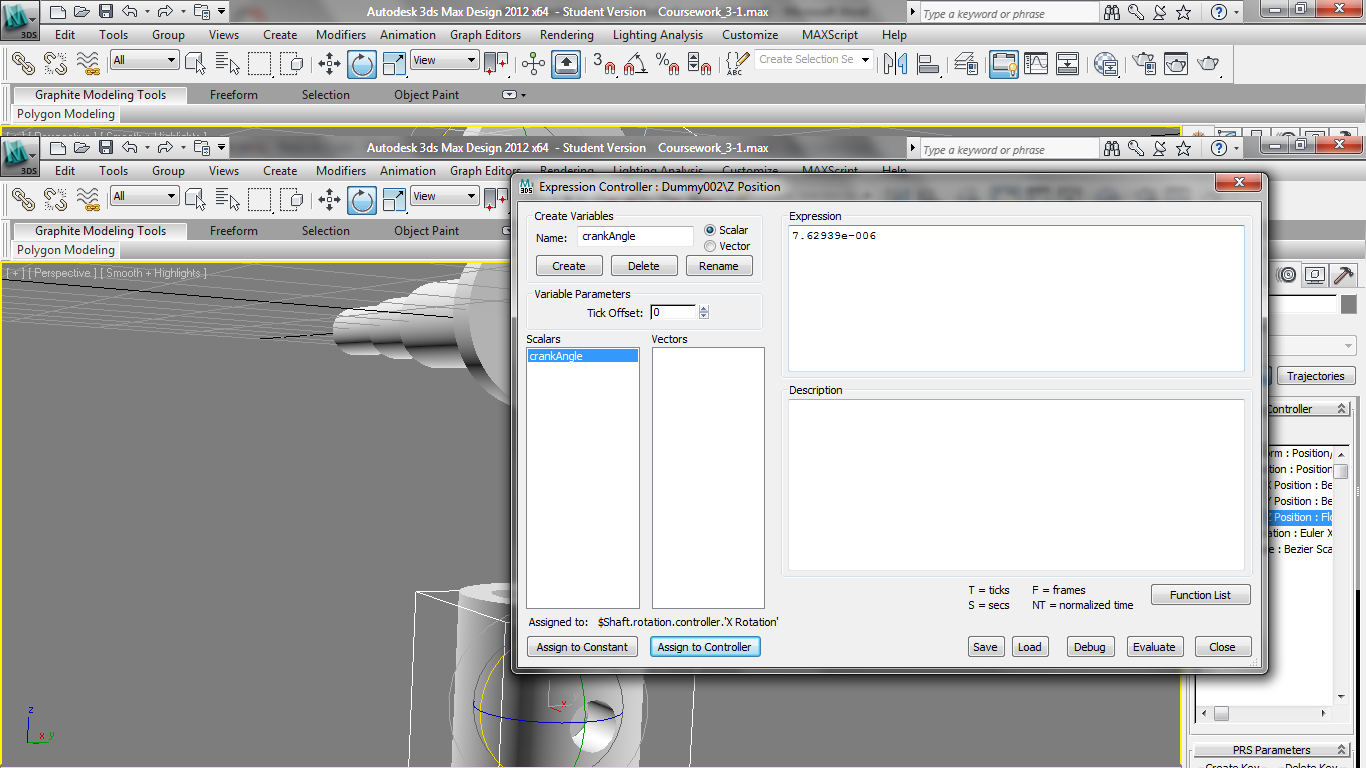This screenshot has height=768, width=1366.
Task: Click the Align tool icon
Action: pyautogui.click(x=928, y=63)
